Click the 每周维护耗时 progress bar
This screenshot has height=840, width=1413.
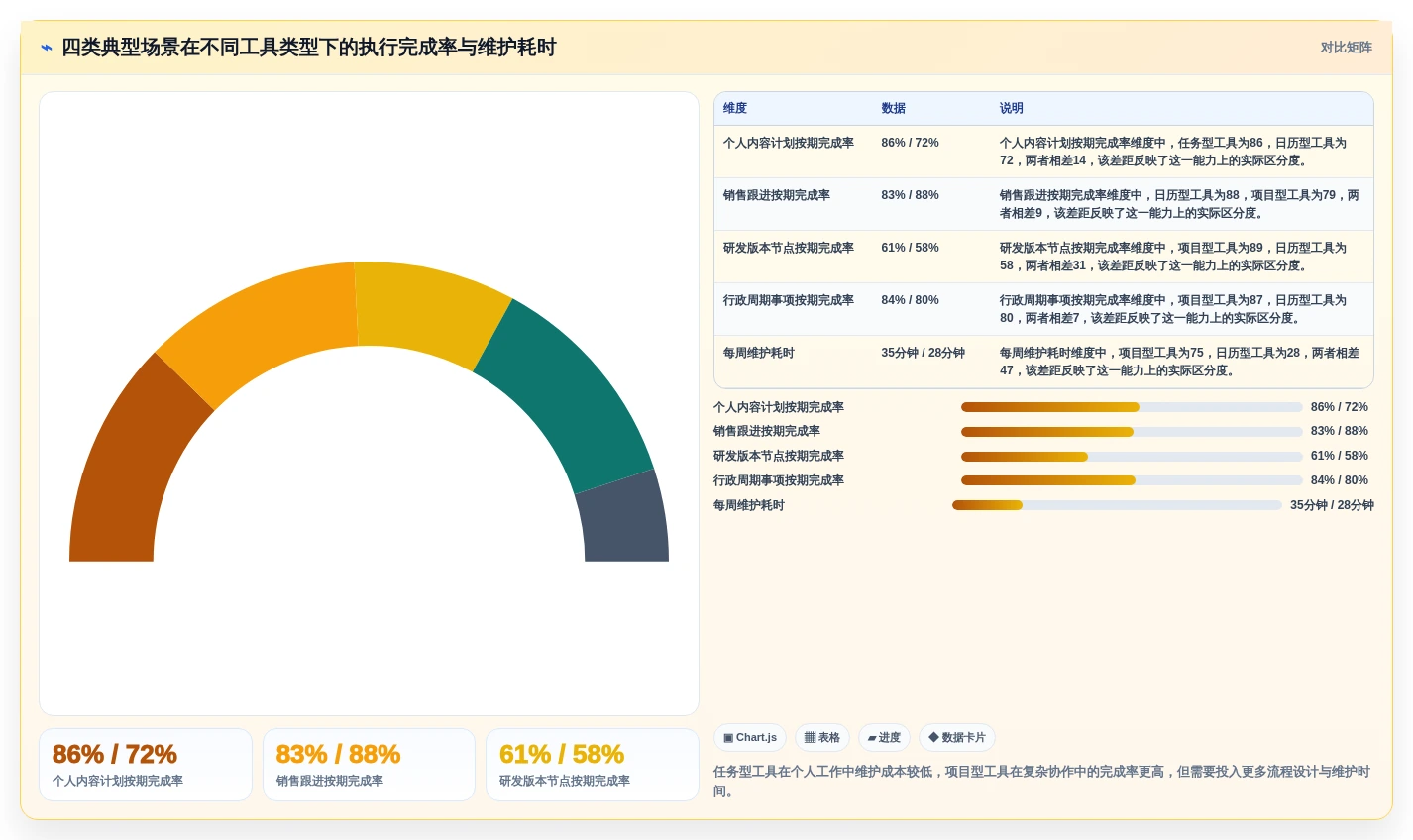click(x=1117, y=505)
